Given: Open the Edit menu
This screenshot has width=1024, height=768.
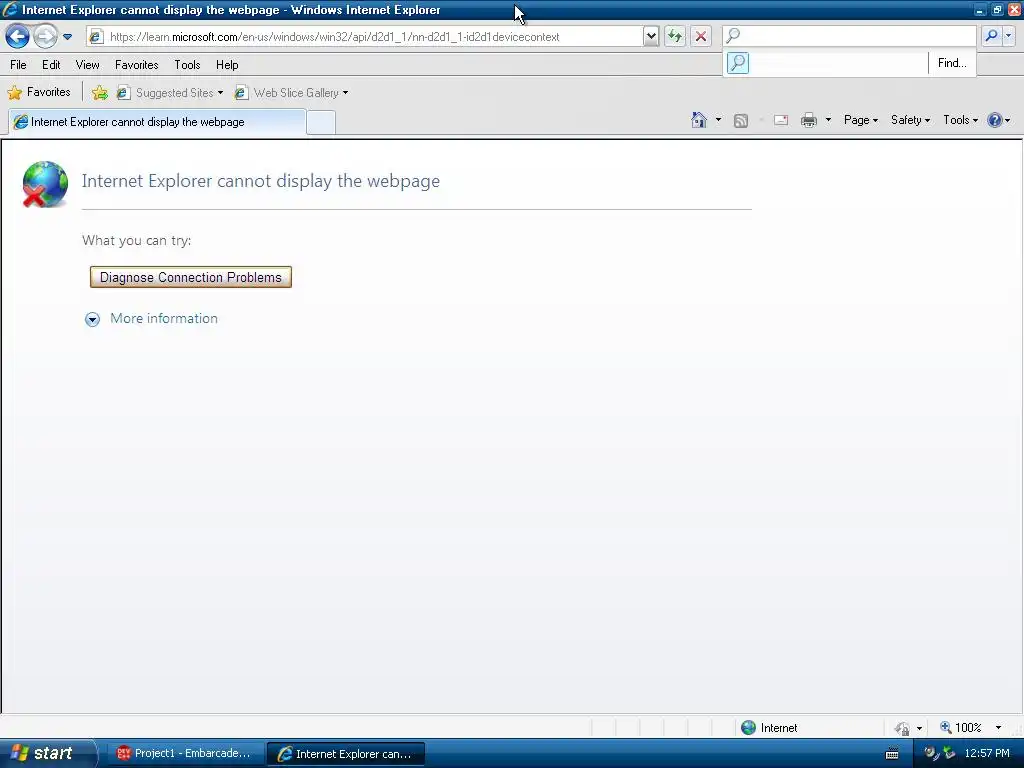Looking at the screenshot, I should [x=51, y=65].
